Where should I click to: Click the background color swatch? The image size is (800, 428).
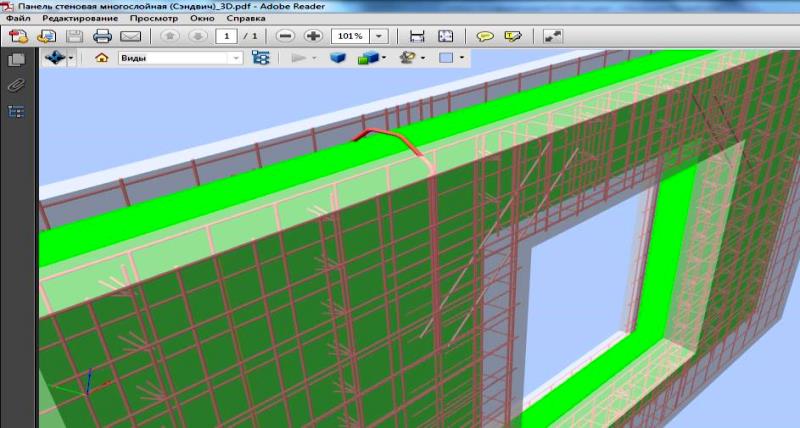446,58
